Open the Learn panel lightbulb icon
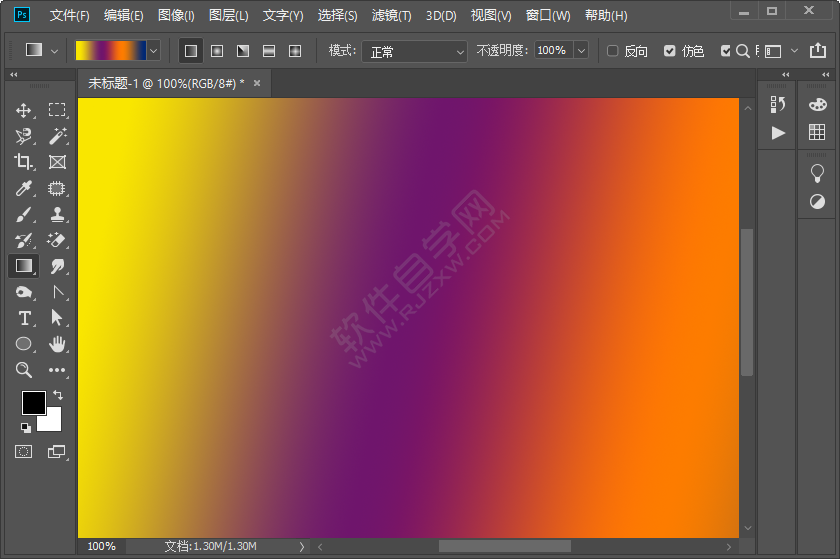This screenshot has height=559, width=840. (818, 174)
